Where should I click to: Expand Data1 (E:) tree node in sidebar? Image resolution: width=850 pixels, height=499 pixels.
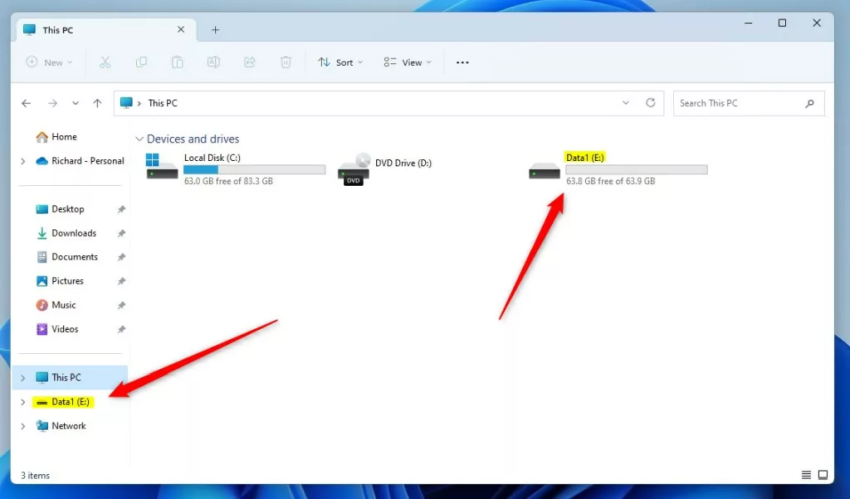[23, 402]
